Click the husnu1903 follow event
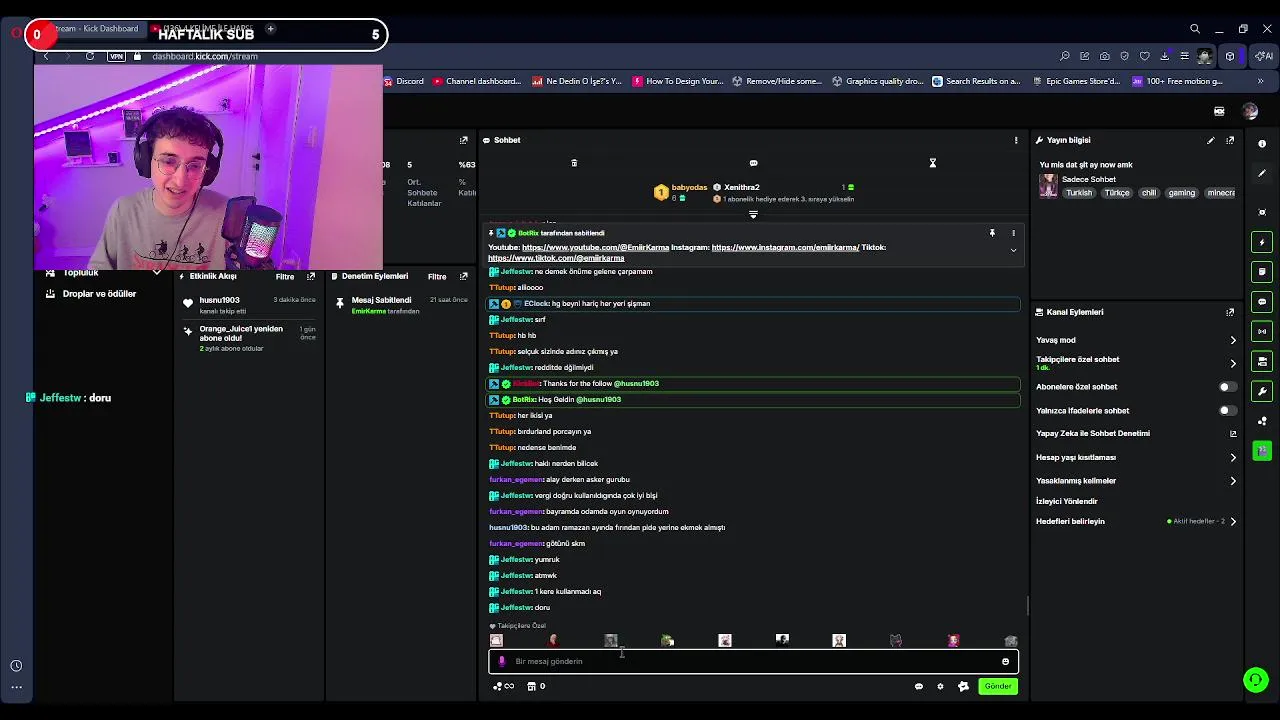 click(250, 304)
